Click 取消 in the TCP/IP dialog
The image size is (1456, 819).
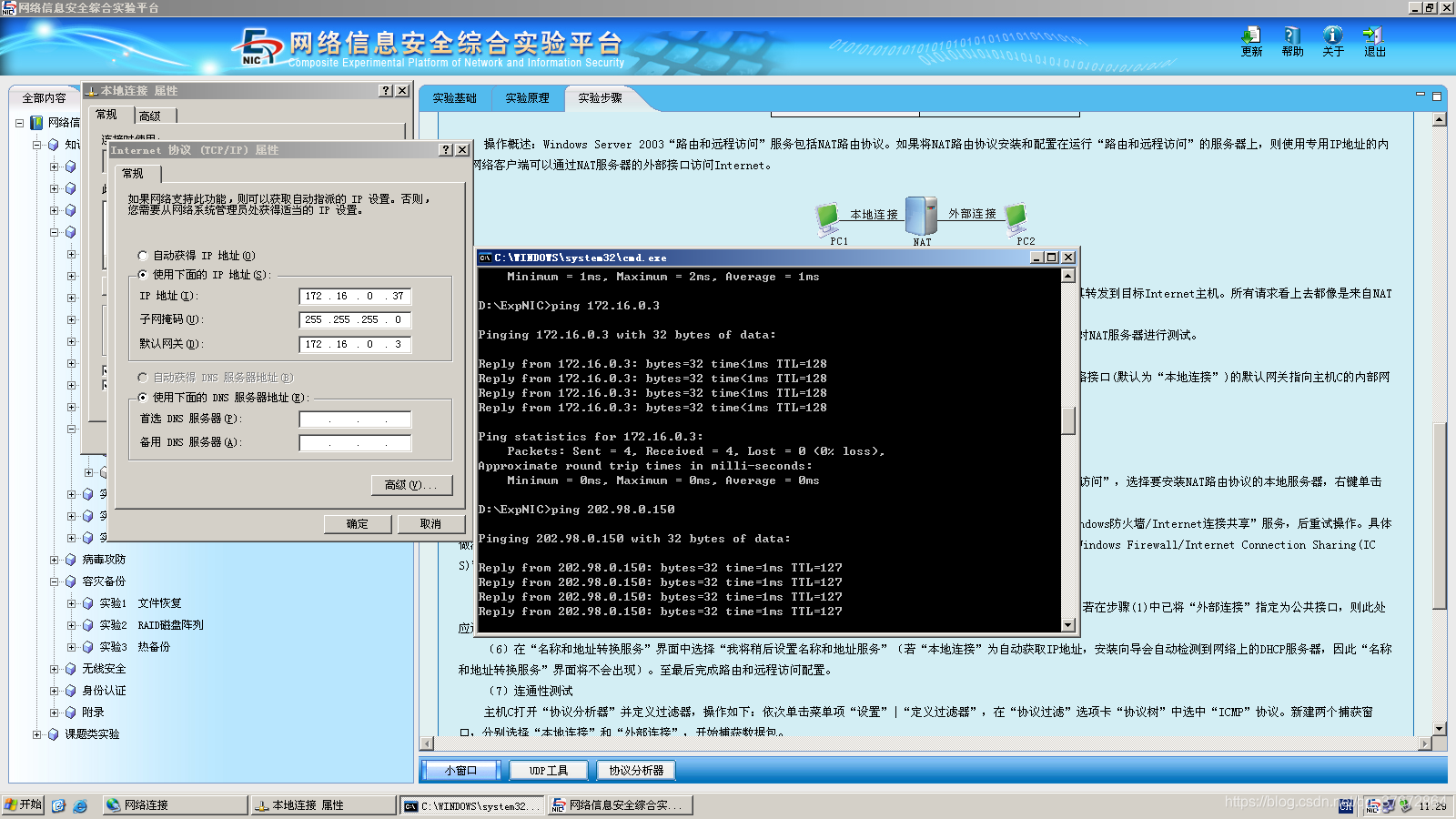coord(431,524)
